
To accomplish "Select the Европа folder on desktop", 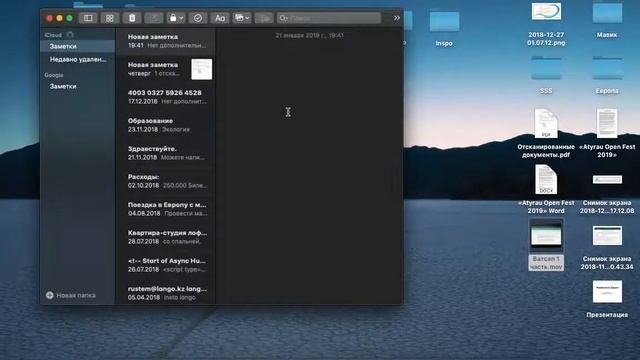I will (607, 76).
